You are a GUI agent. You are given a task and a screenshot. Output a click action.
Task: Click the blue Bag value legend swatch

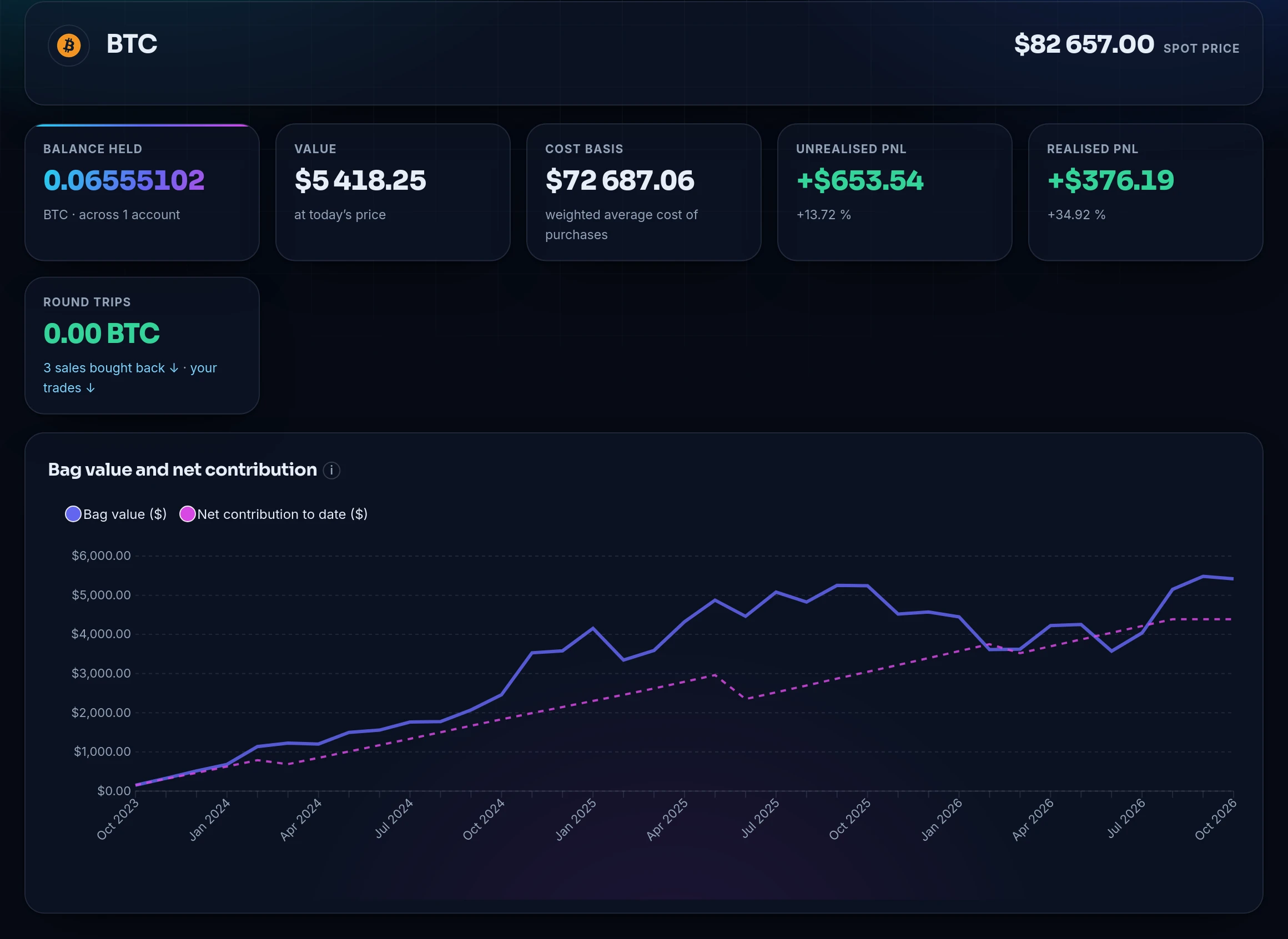[73, 514]
